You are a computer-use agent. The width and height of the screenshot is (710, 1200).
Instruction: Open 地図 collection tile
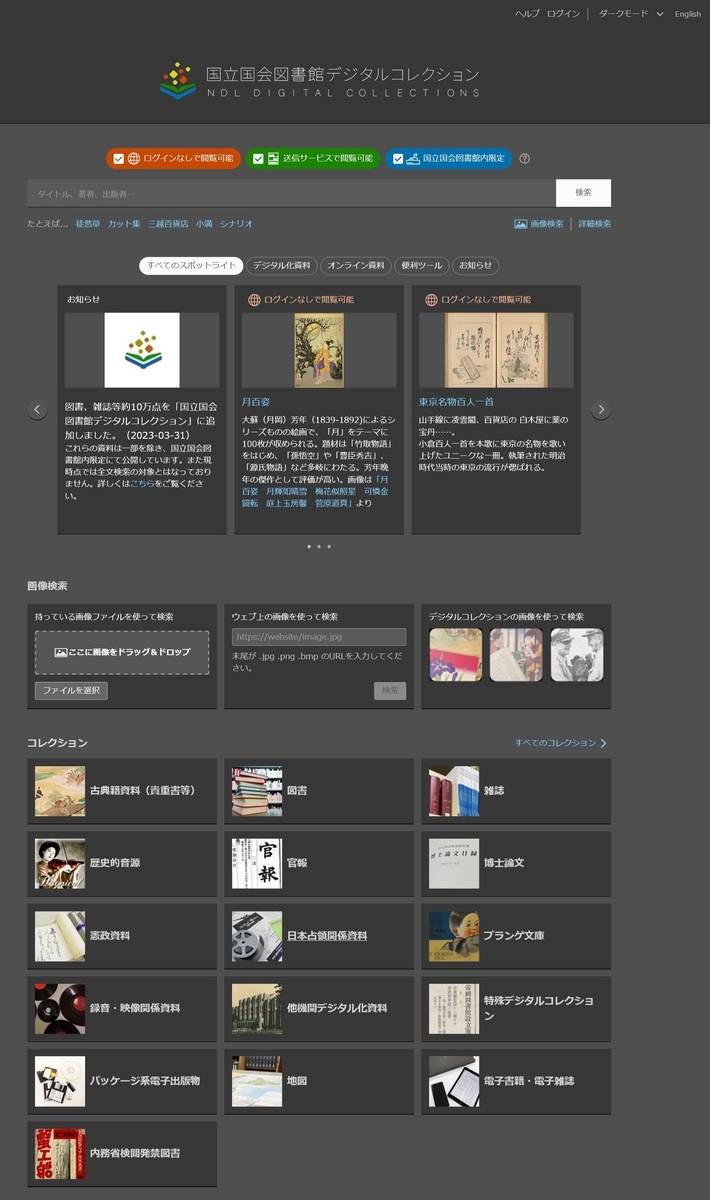tap(318, 1082)
